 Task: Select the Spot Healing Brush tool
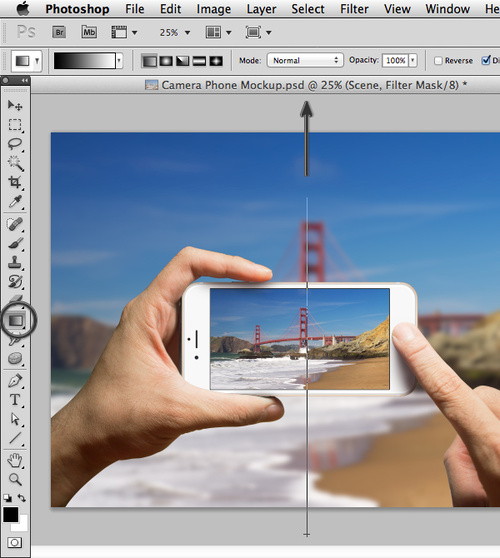tap(15, 224)
